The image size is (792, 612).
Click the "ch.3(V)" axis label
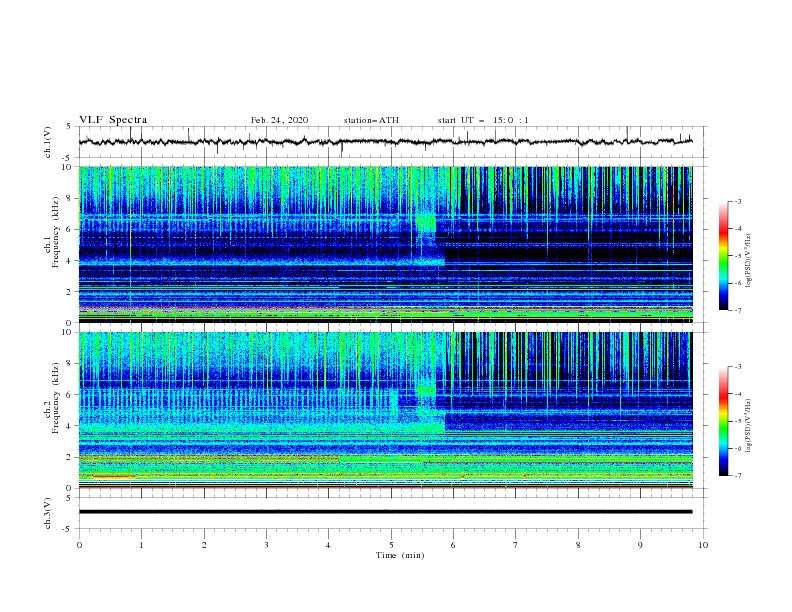pyautogui.click(x=48, y=513)
